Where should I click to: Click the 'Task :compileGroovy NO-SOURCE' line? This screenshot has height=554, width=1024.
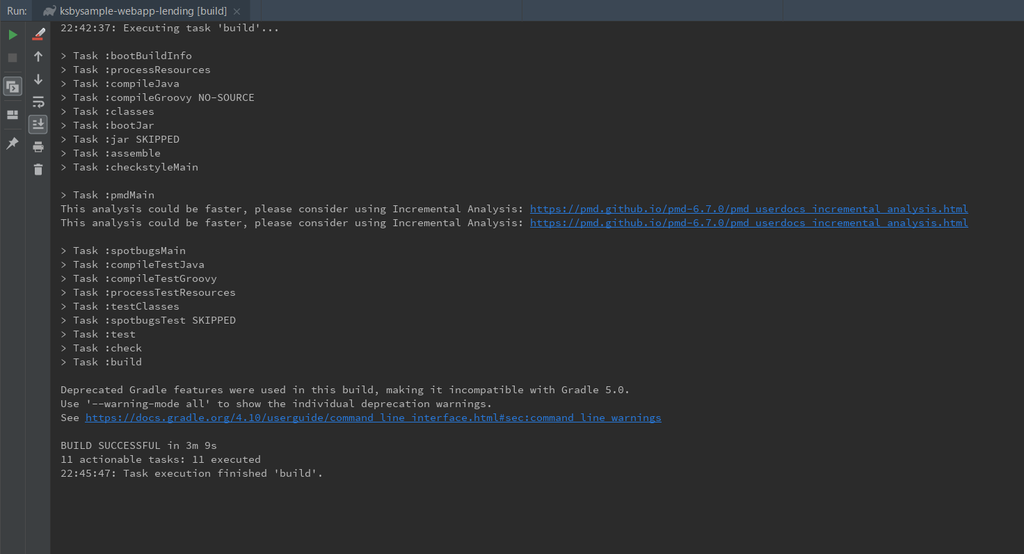tap(157, 97)
